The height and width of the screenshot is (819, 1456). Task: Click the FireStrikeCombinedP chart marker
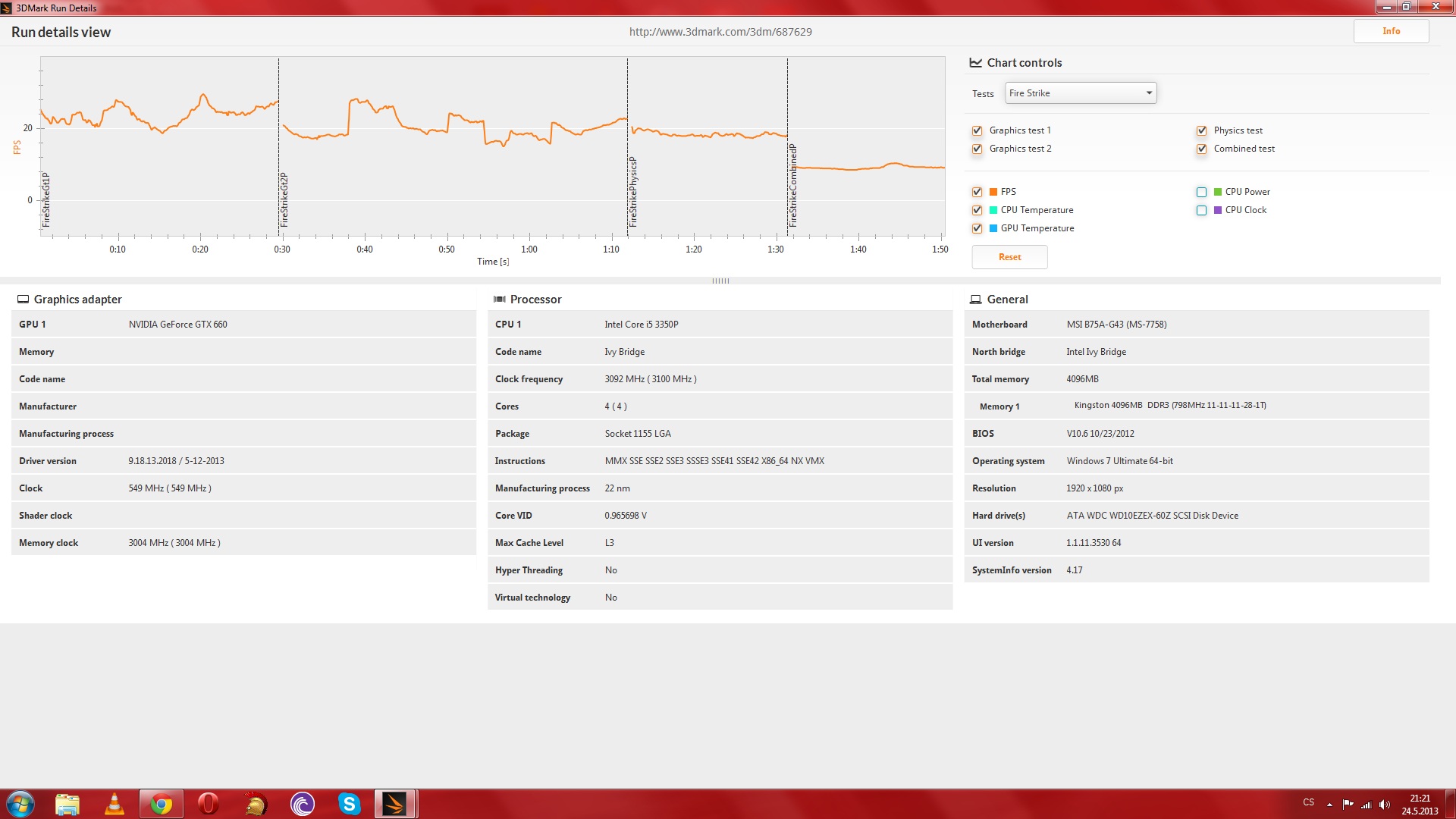pyautogui.click(x=793, y=185)
